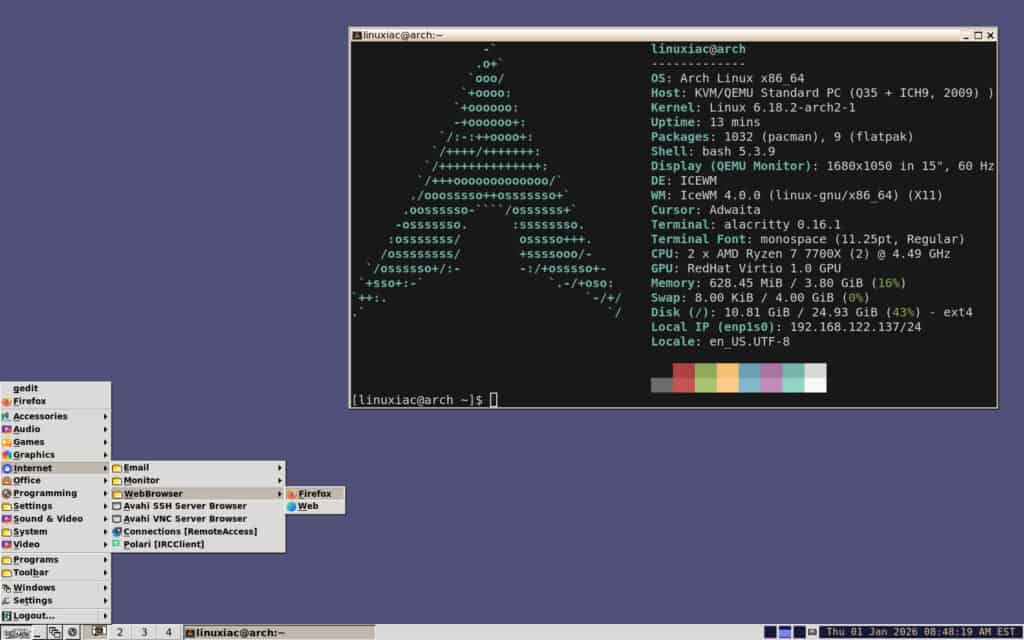Launch the Web browser entry
Screen dimensions: 1024x640
tap(311, 505)
